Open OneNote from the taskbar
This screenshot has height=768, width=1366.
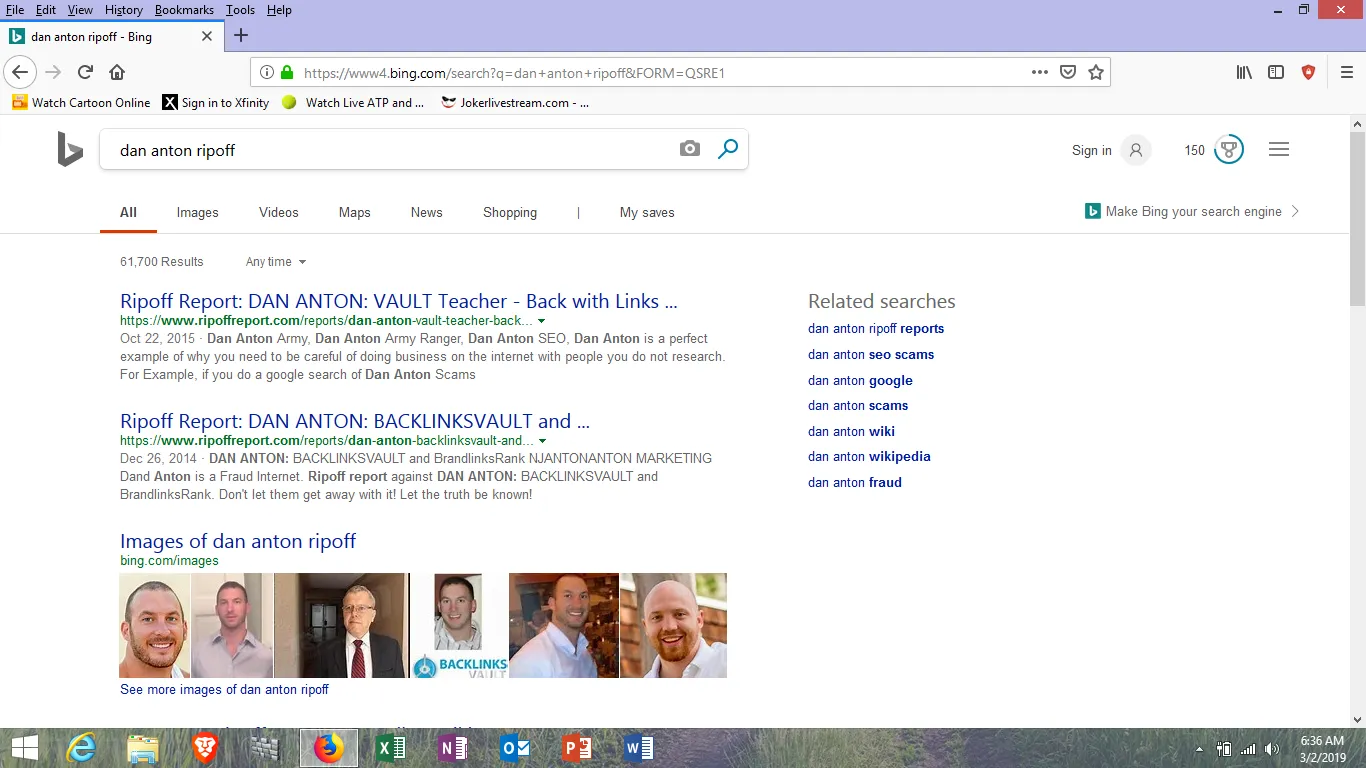tap(453, 748)
